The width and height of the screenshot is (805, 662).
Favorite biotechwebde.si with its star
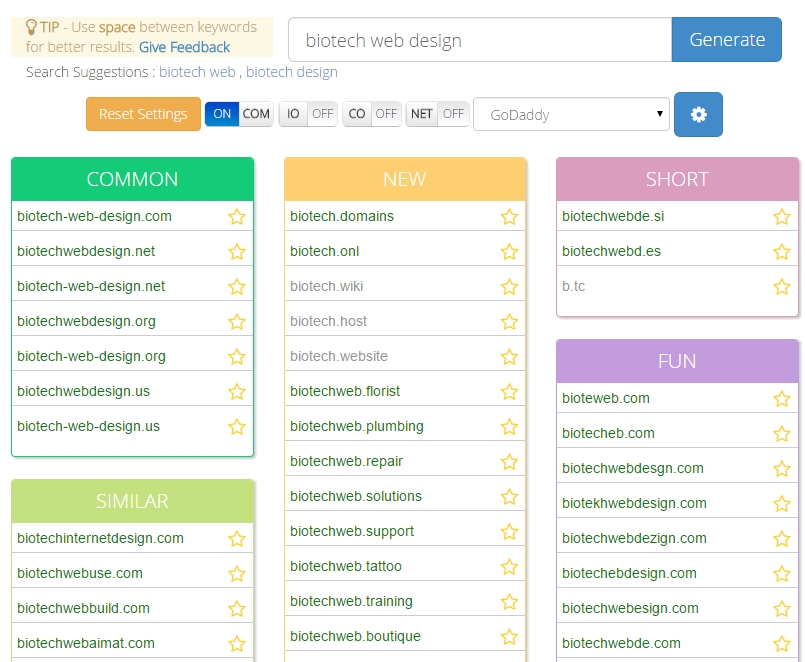782,217
